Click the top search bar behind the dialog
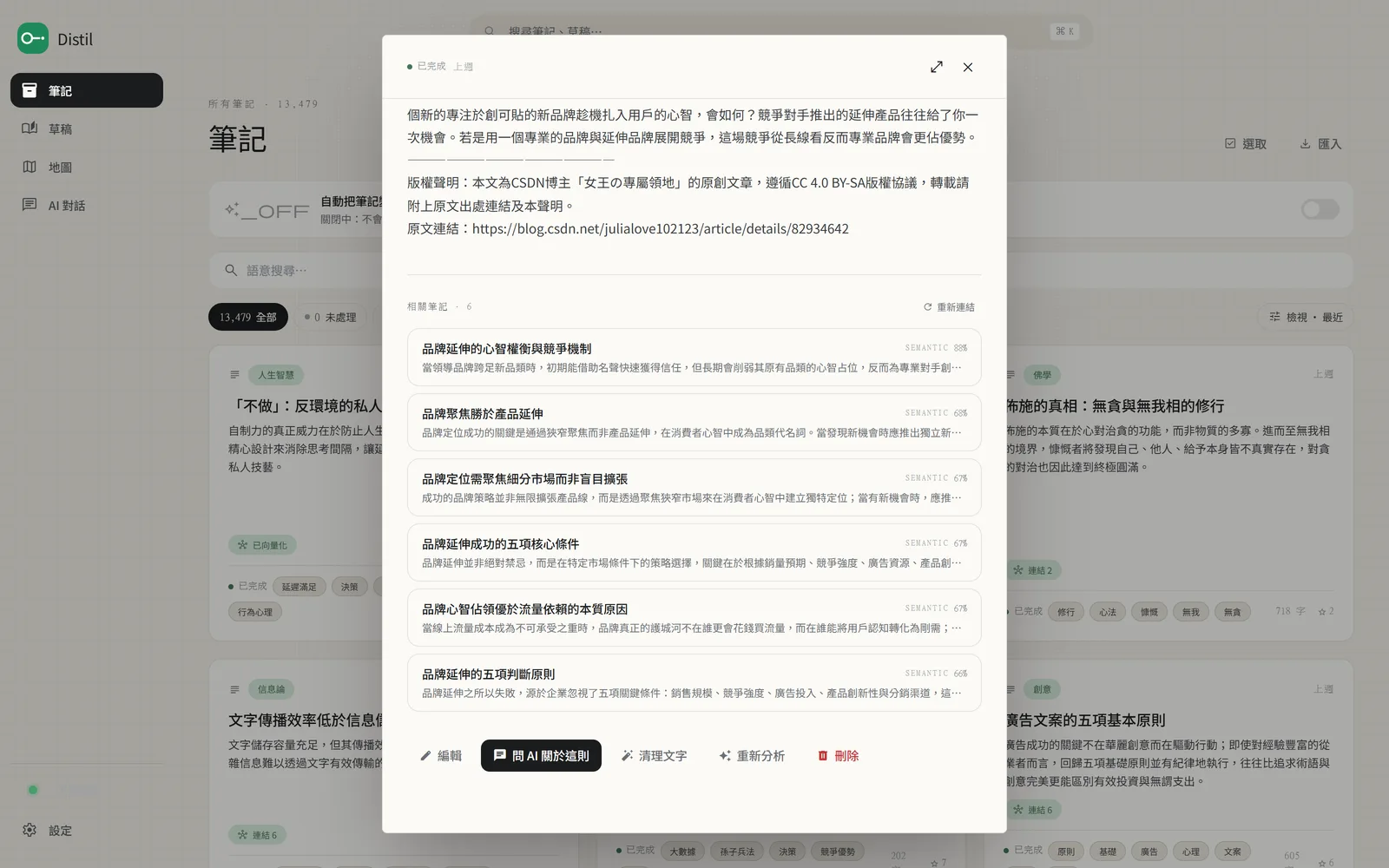1389x868 pixels. tap(781, 30)
